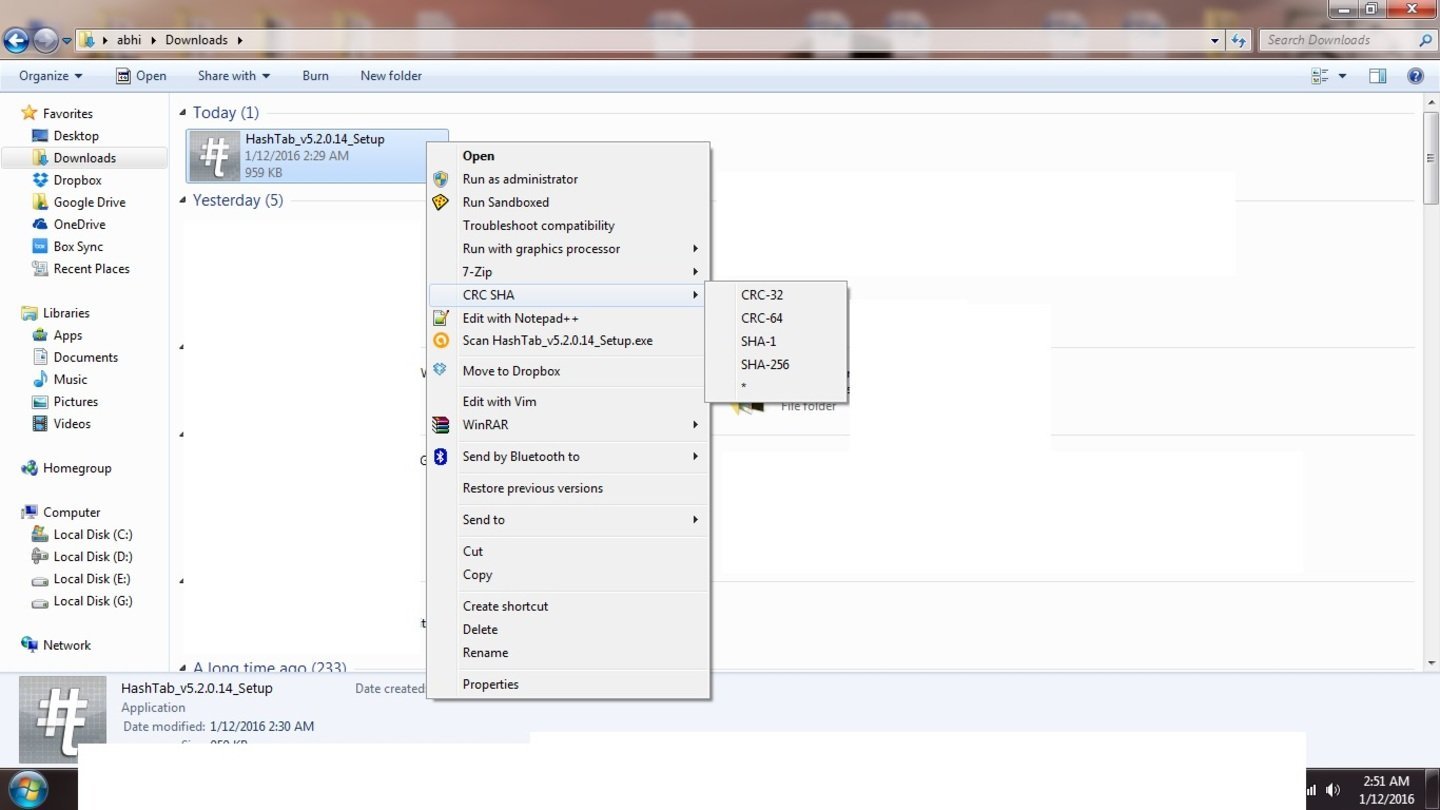Viewport: 1440px width, 810px height.
Task: Click the New folder button
Action: click(391, 76)
